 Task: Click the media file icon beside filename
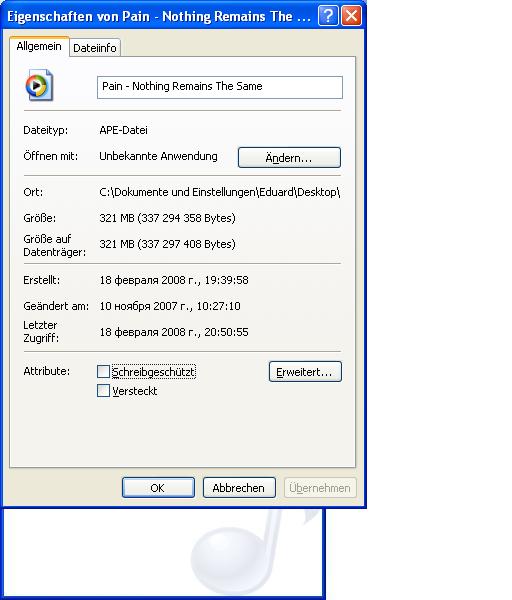(x=39, y=85)
